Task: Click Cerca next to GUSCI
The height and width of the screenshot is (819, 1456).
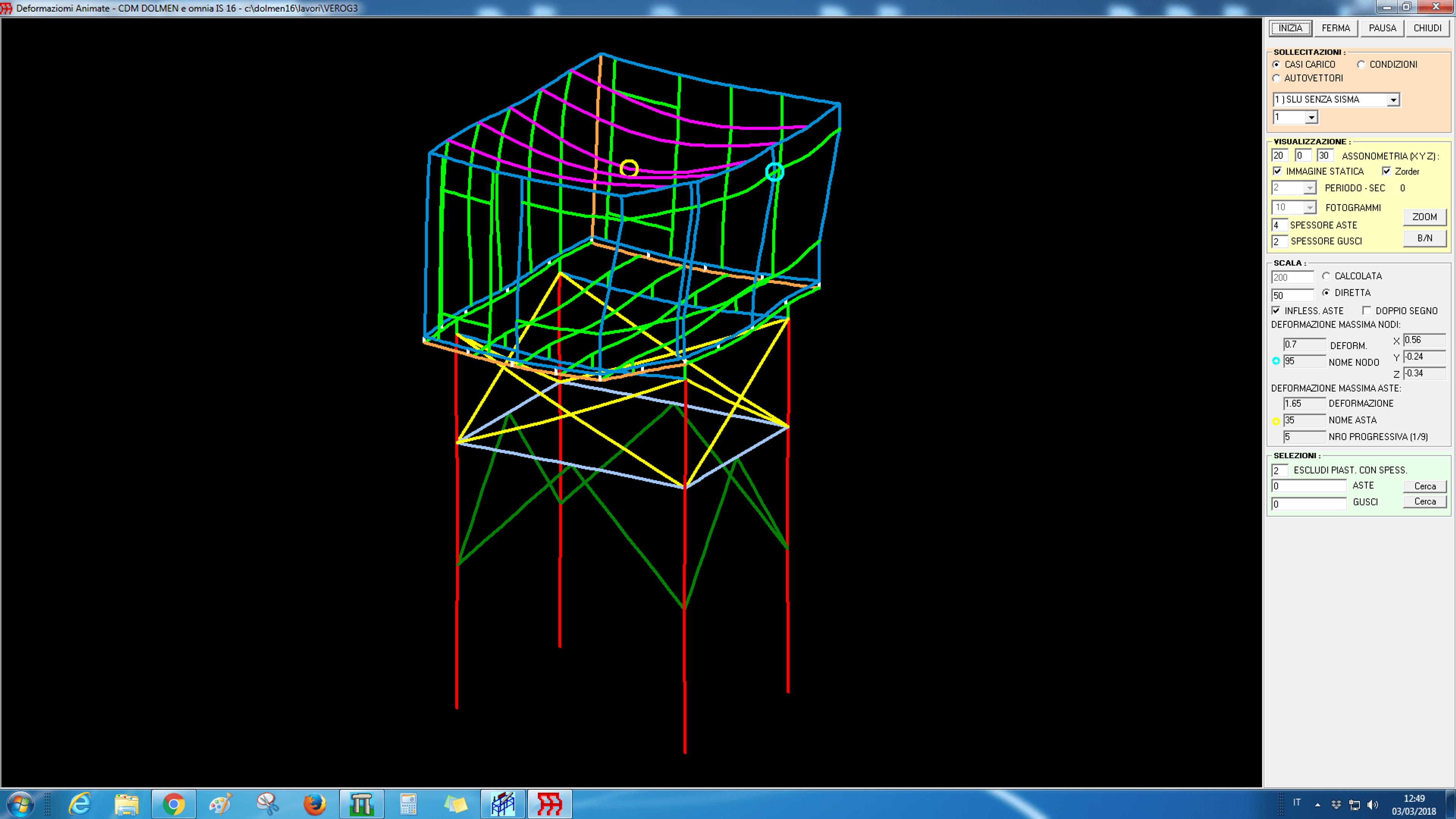Action: point(1425,501)
